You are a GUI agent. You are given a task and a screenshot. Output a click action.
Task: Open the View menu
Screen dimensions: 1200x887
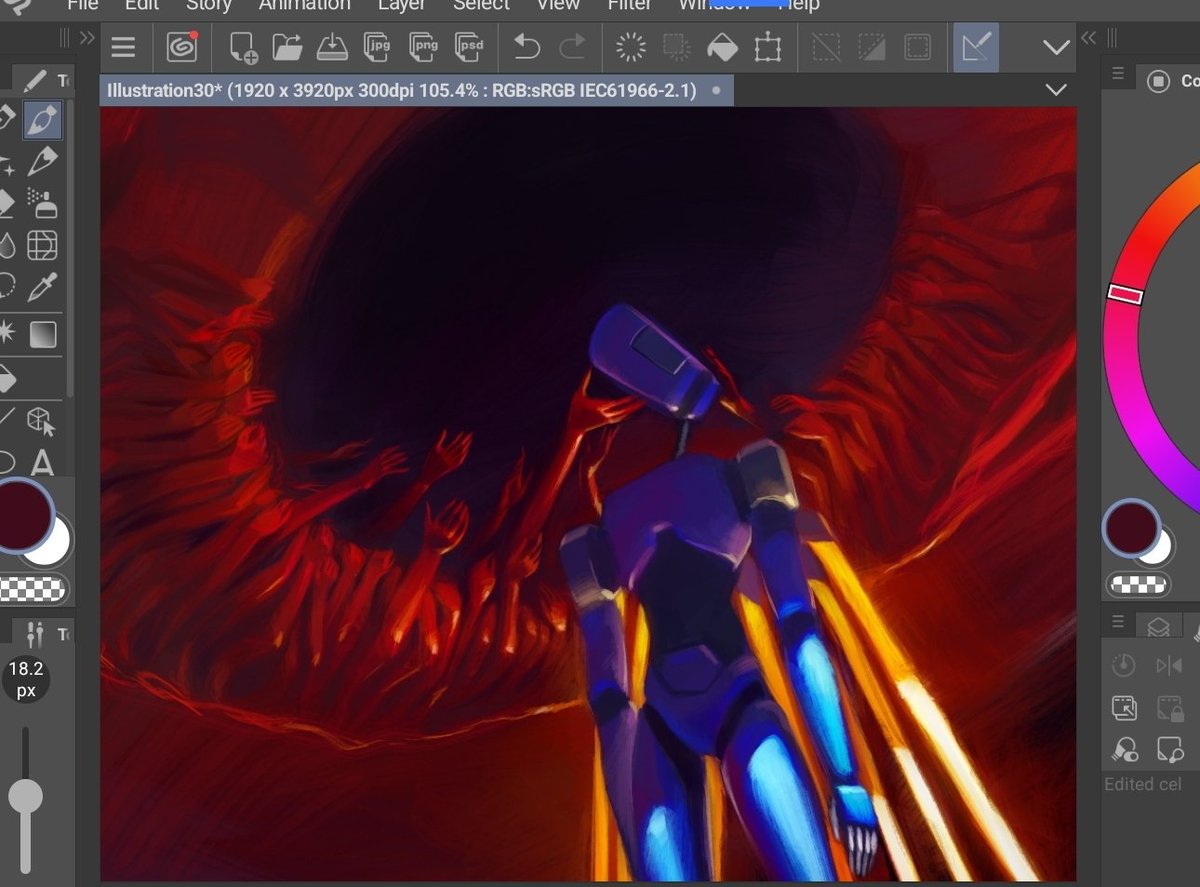(x=558, y=5)
